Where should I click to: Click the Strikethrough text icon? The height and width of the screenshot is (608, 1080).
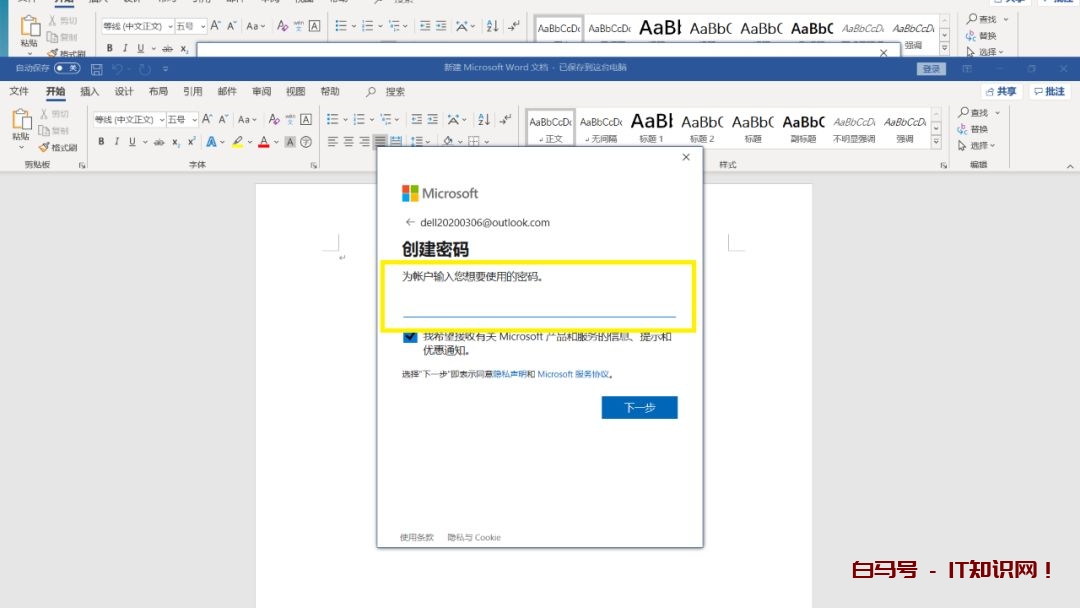159,142
